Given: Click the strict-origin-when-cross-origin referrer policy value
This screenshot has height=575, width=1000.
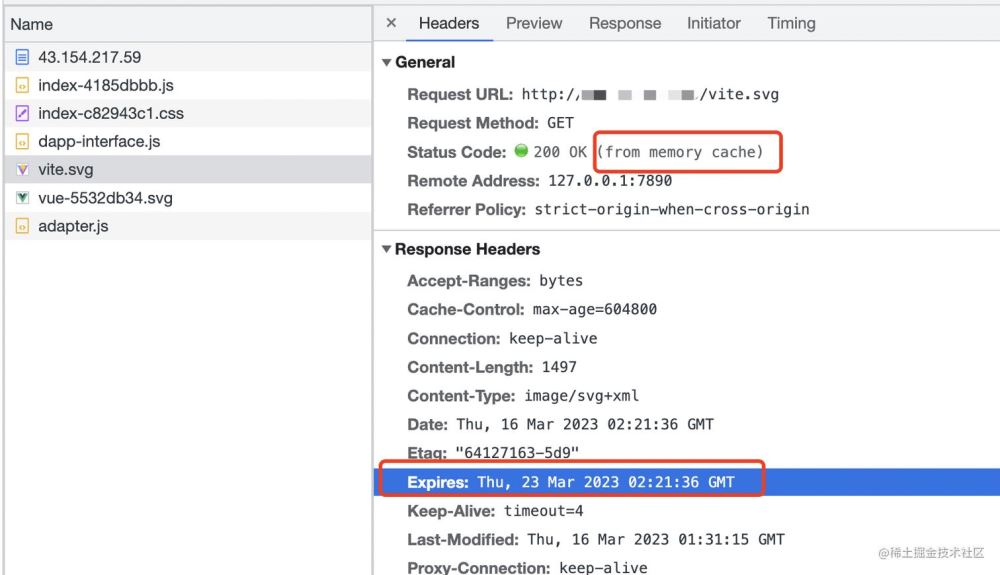Looking at the screenshot, I should [672, 209].
